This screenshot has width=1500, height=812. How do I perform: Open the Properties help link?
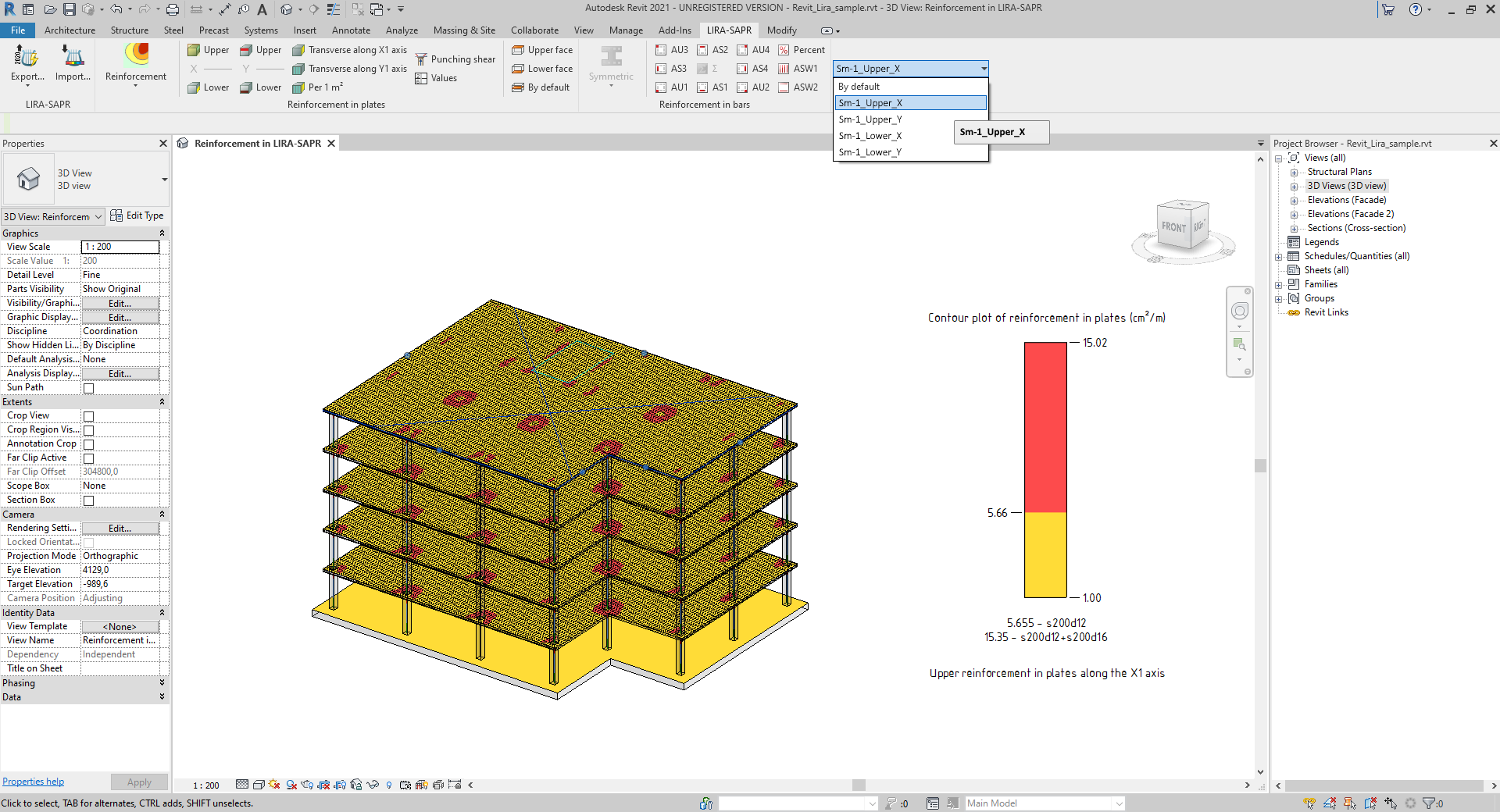click(x=34, y=782)
